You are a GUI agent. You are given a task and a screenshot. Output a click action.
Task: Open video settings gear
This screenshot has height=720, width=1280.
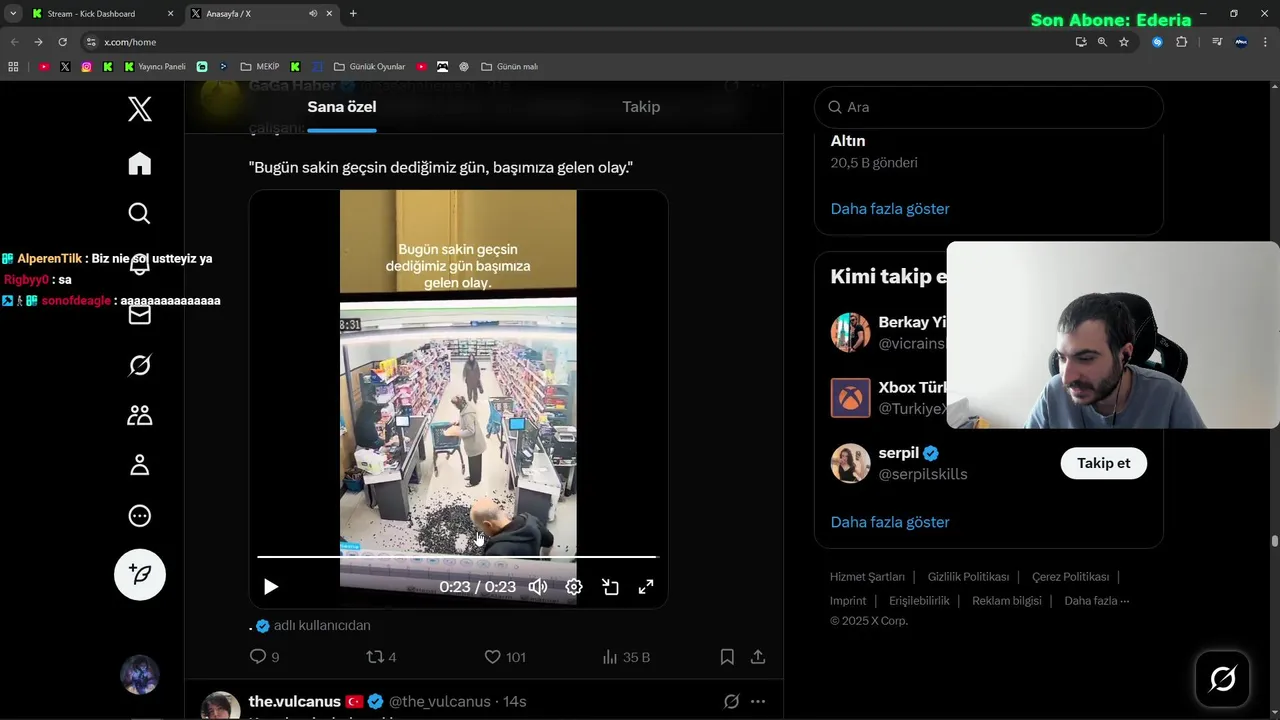click(x=574, y=587)
